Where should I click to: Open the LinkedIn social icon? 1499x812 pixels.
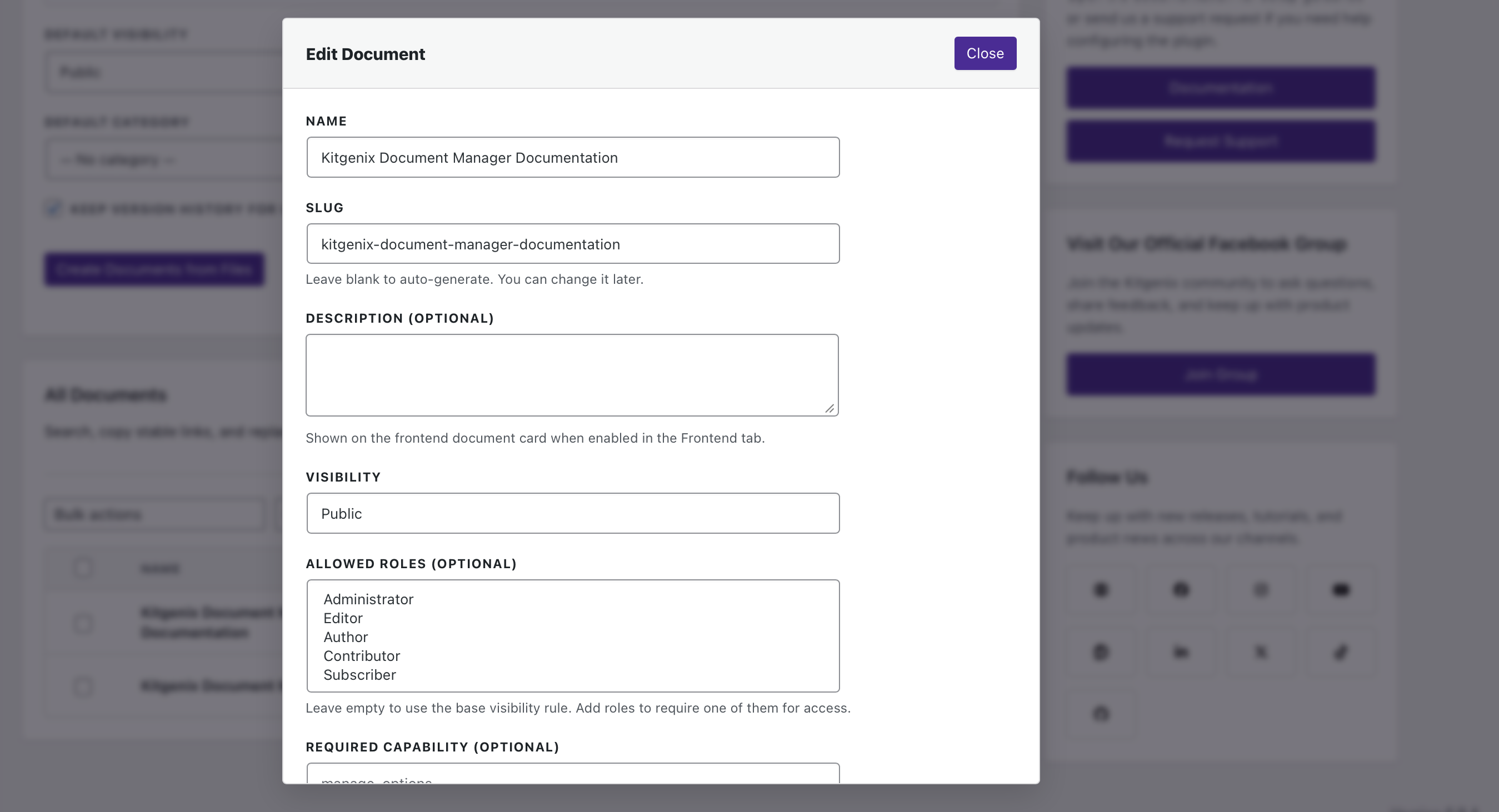pos(1181,652)
